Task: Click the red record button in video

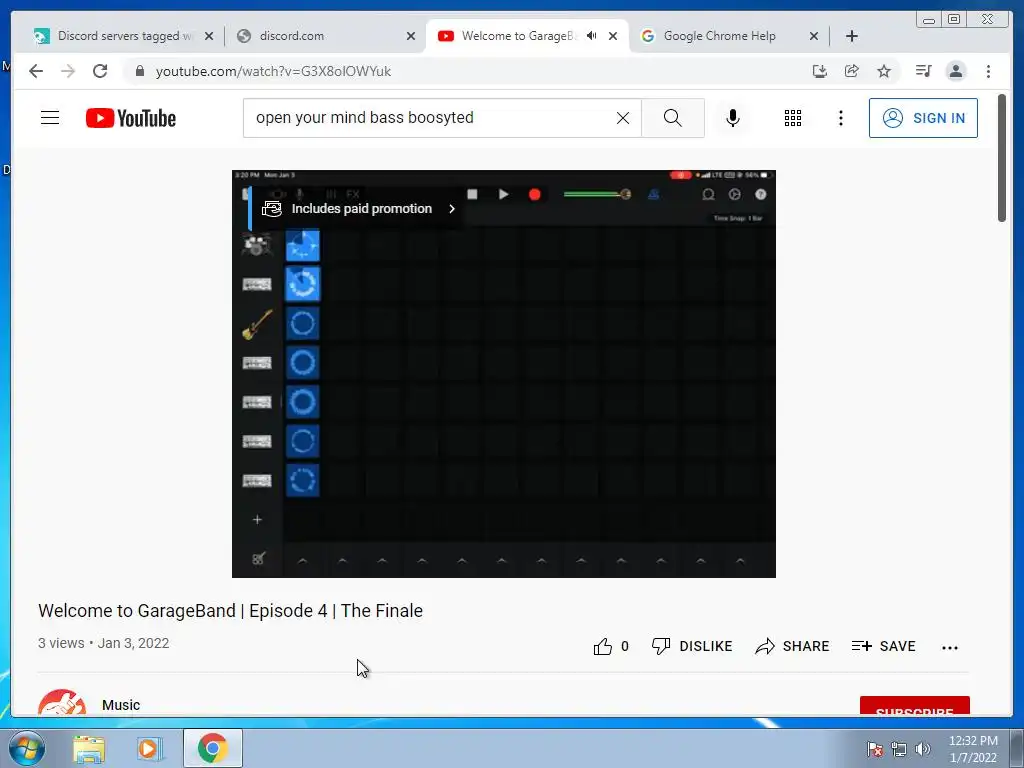Action: (534, 194)
